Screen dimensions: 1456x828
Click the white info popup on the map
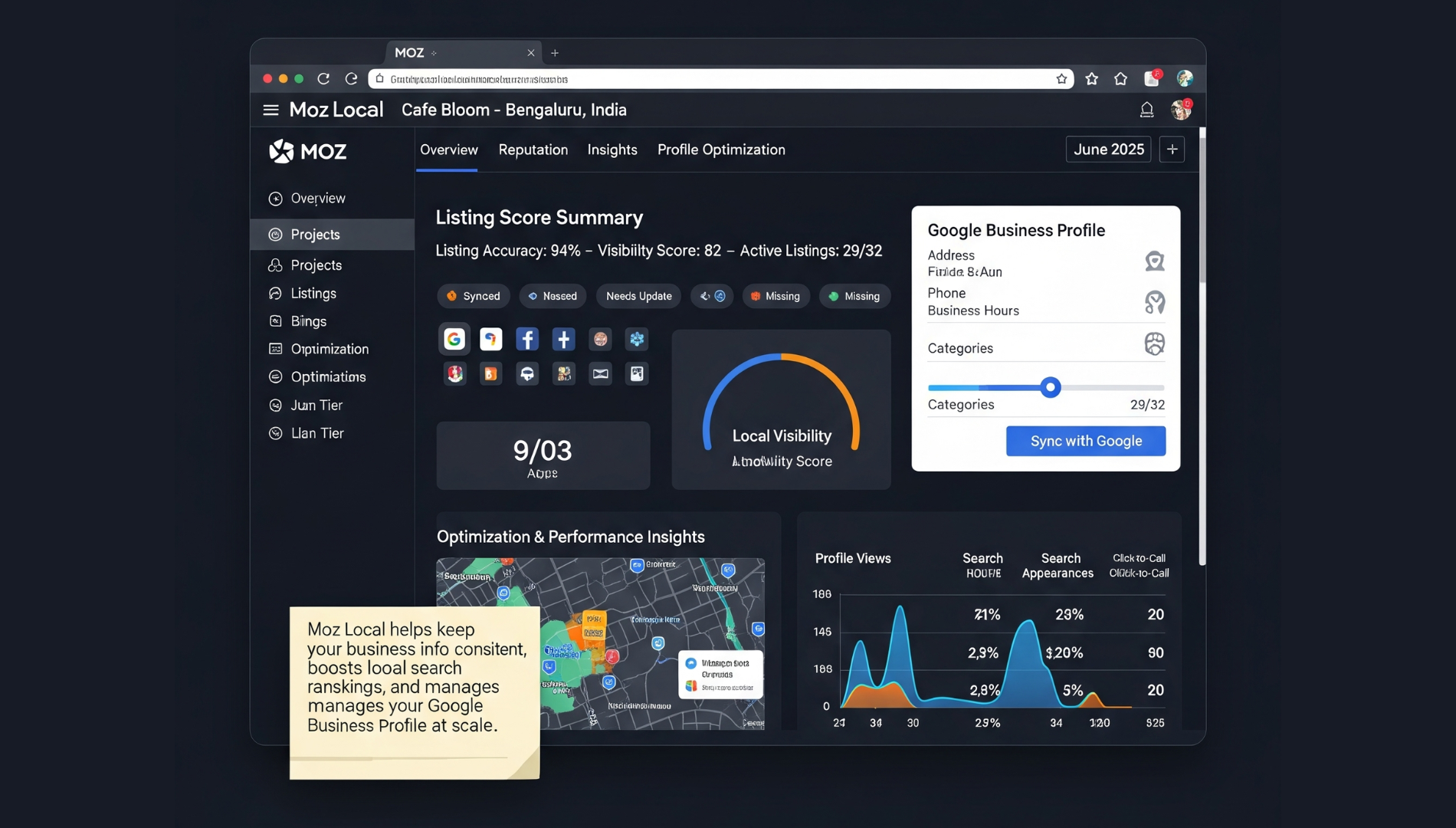(x=720, y=675)
